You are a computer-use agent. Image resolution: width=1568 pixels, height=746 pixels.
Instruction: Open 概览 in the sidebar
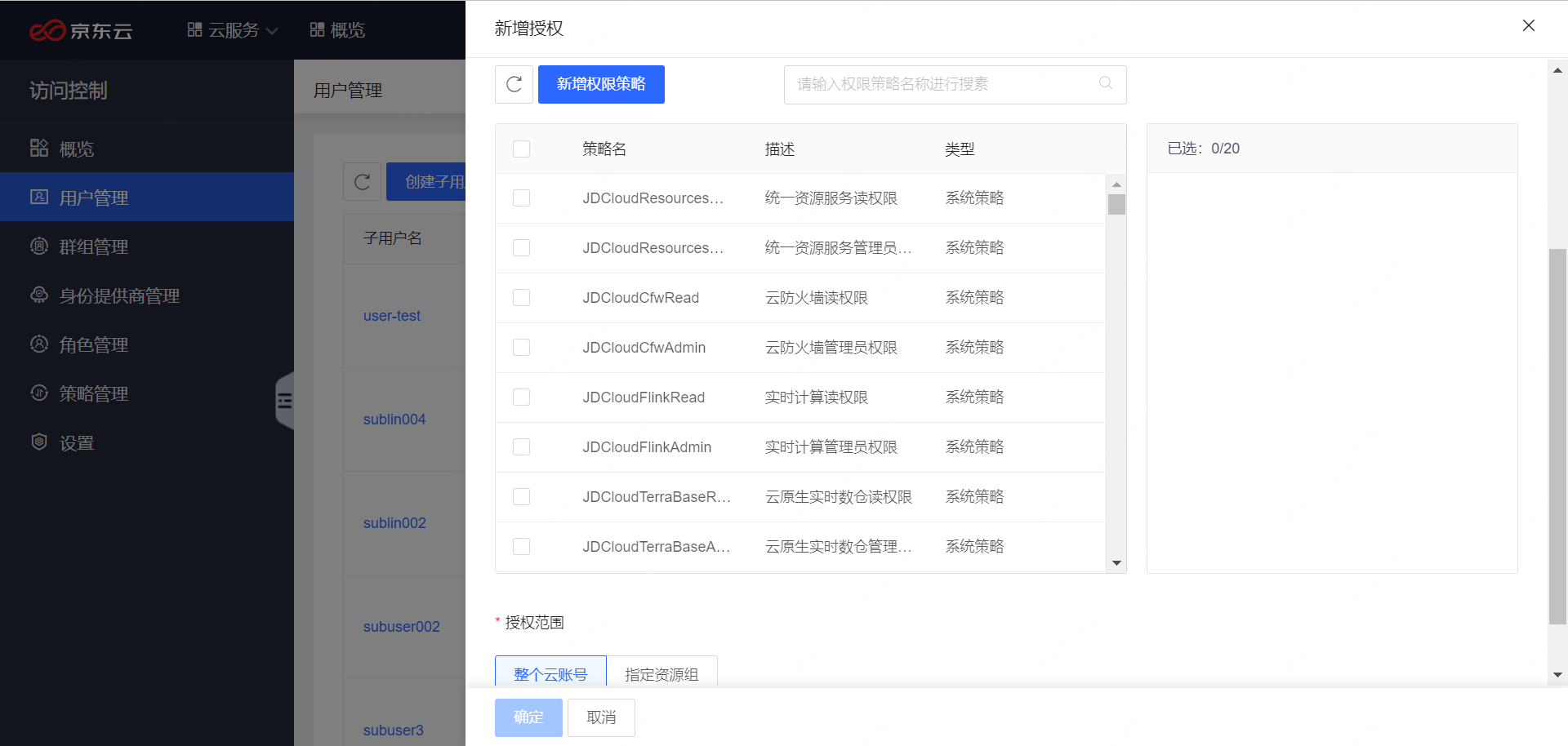[147, 149]
